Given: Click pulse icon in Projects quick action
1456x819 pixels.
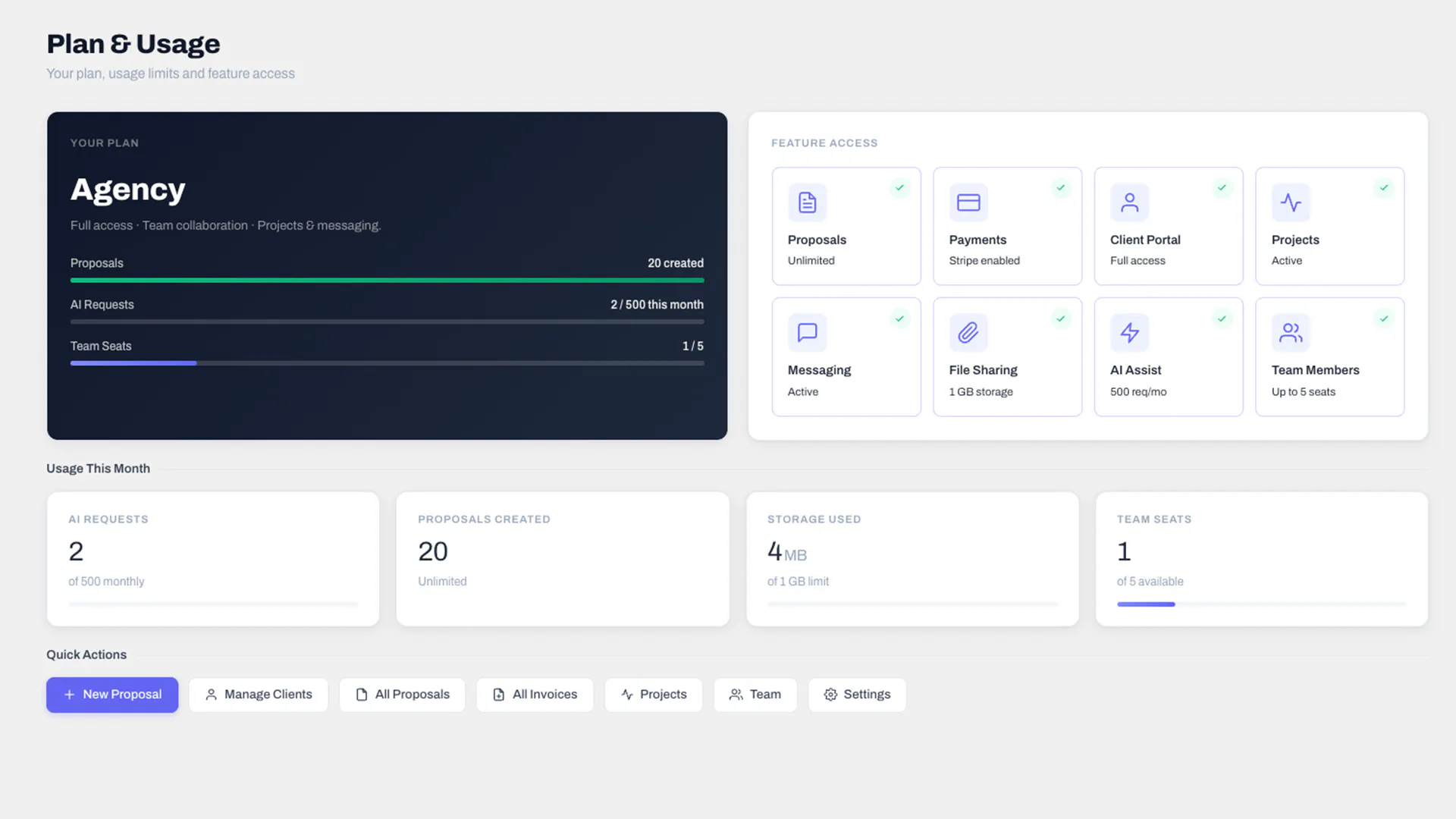Looking at the screenshot, I should (627, 695).
